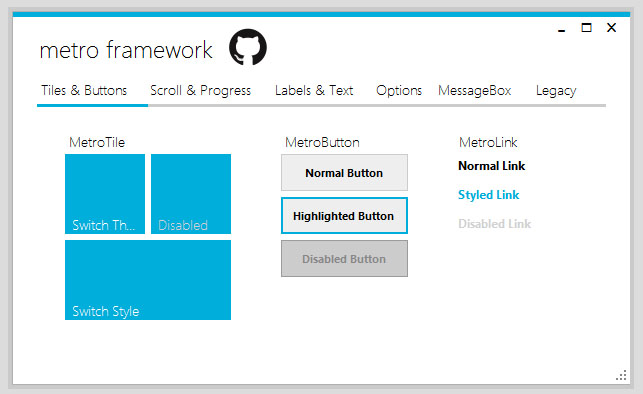Click the Disabled Button
643x394 pixels.
click(x=344, y=259)
